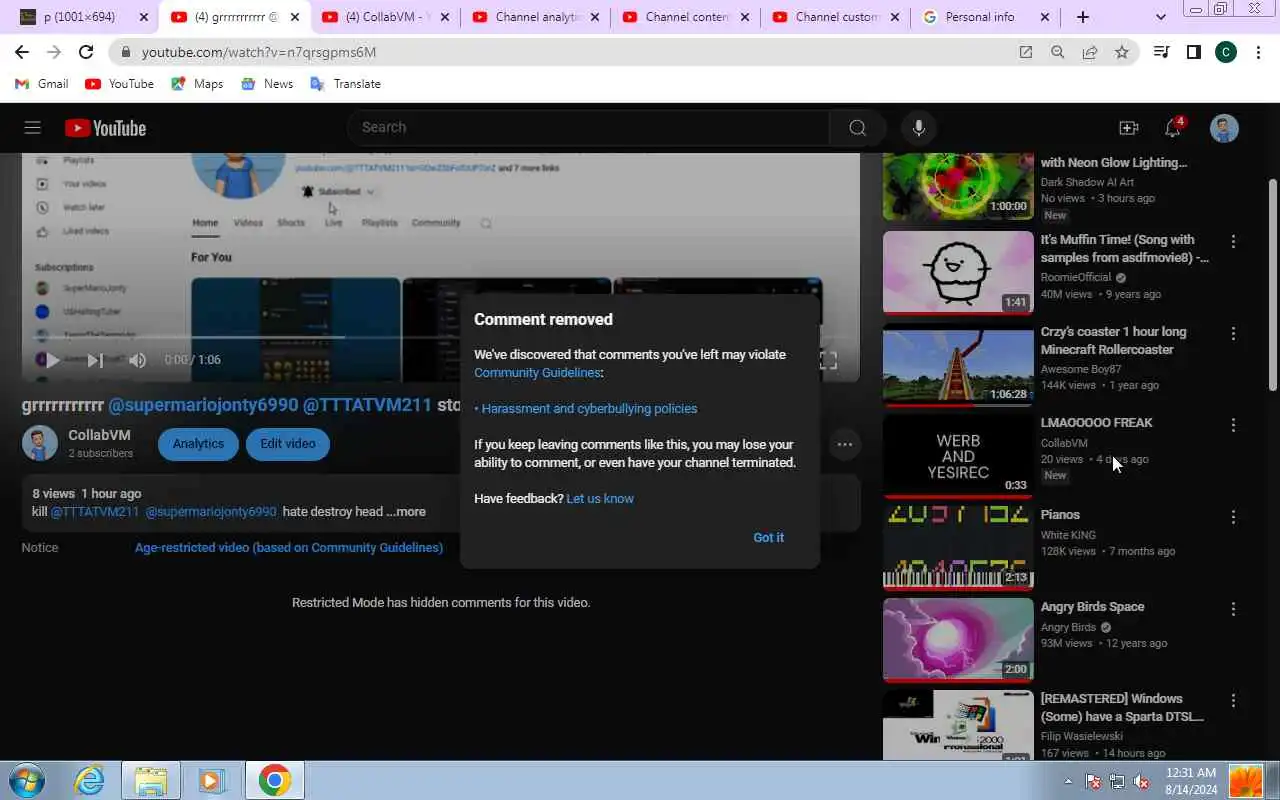
Task: Open the Translate bookmark
Action: (x=345, y=84)
